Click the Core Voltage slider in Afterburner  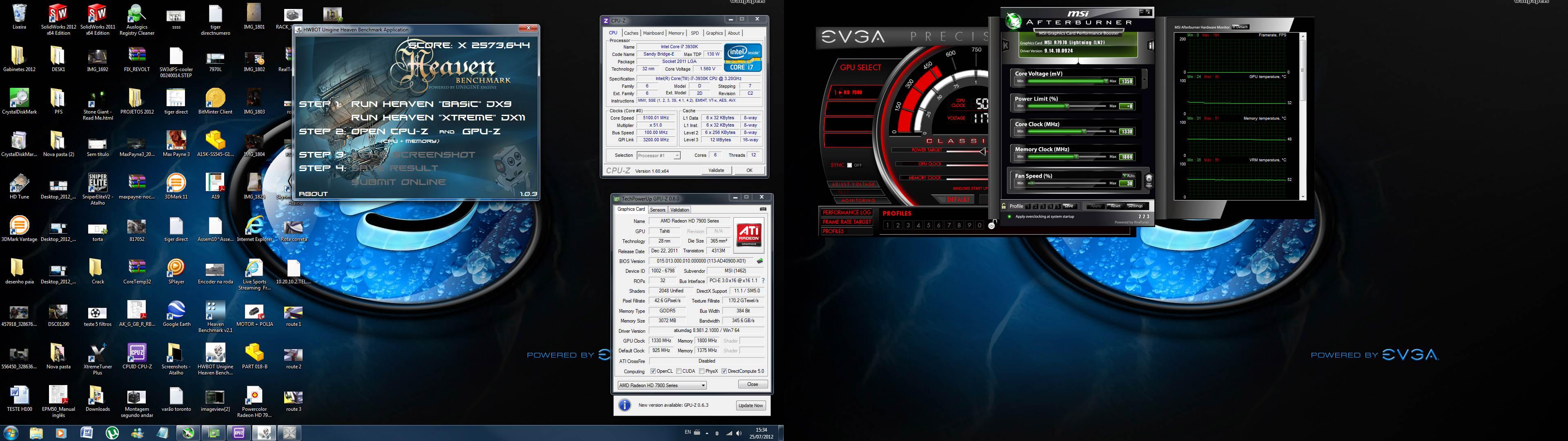[x=1067, y=81]
